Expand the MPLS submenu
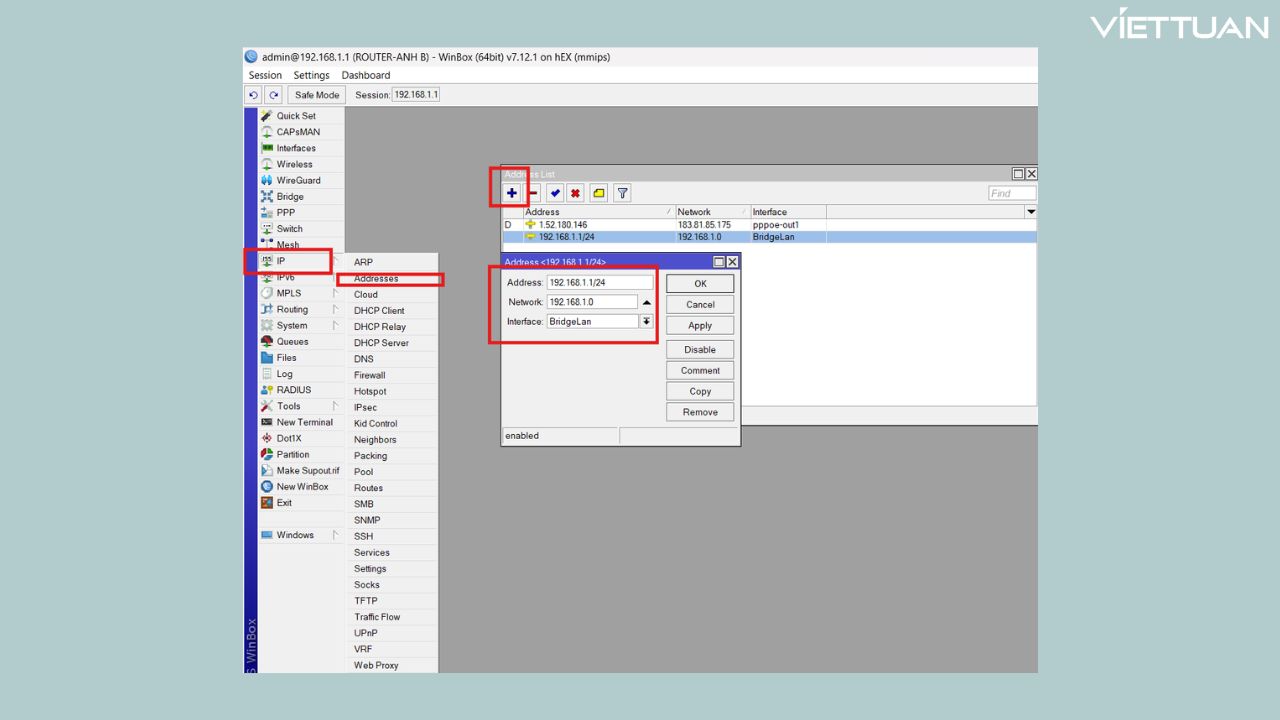The width and height of the screenshot is (1280, 720). 300,293
